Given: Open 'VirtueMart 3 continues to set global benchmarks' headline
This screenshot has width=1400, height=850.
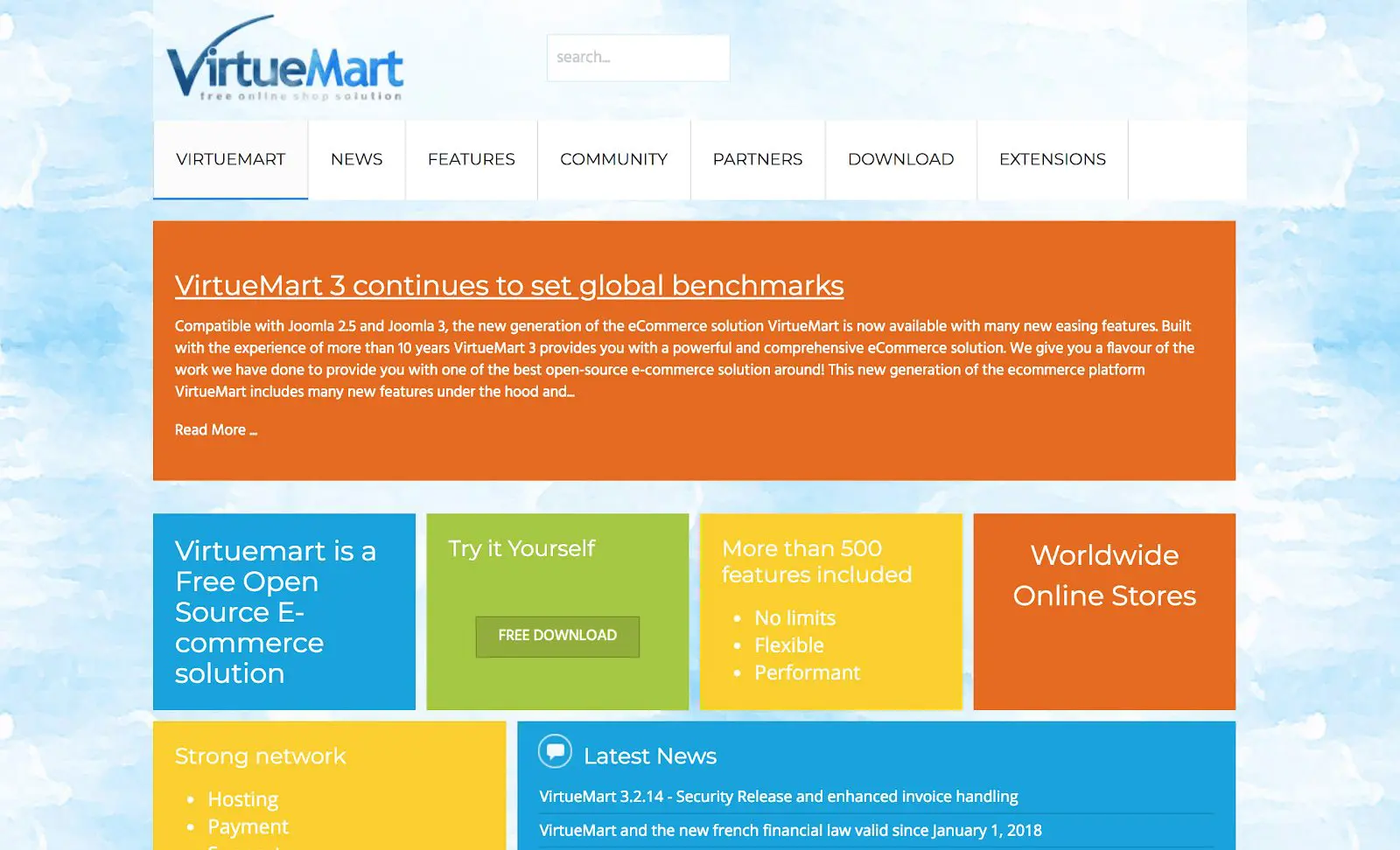Looking at the screenshot, I should point(509,285).
